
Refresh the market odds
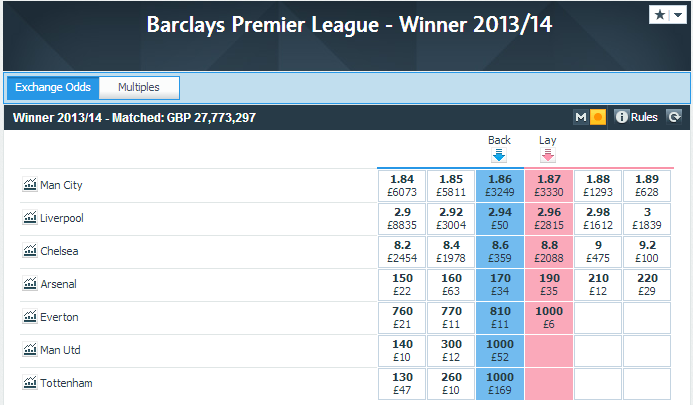tap(674, 117)
